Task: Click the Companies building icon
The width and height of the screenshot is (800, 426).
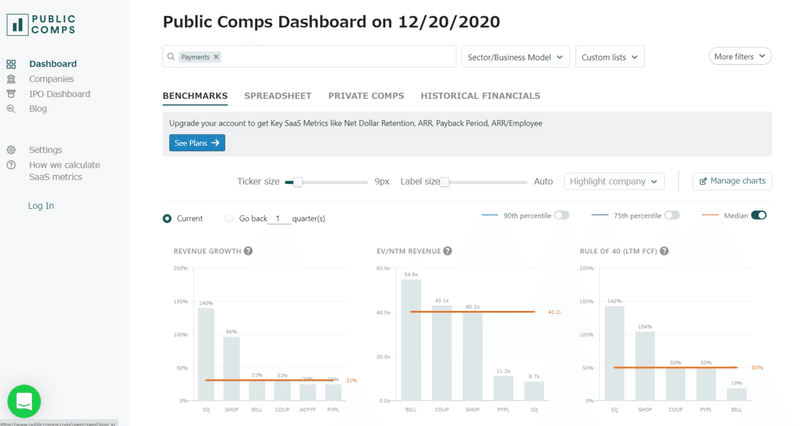Action: 11,79
